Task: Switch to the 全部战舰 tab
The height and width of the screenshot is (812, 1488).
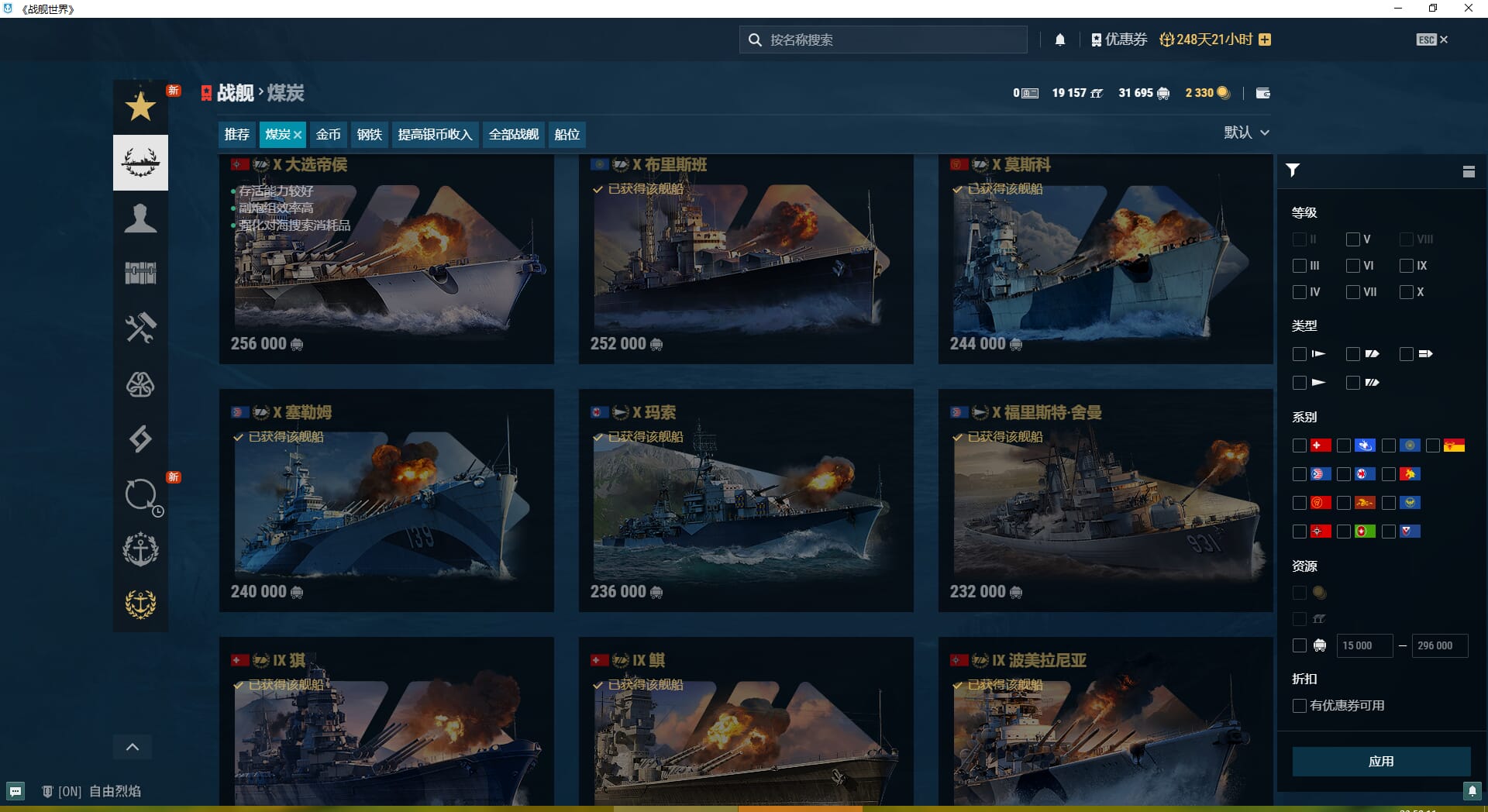Action: (513, 135)
